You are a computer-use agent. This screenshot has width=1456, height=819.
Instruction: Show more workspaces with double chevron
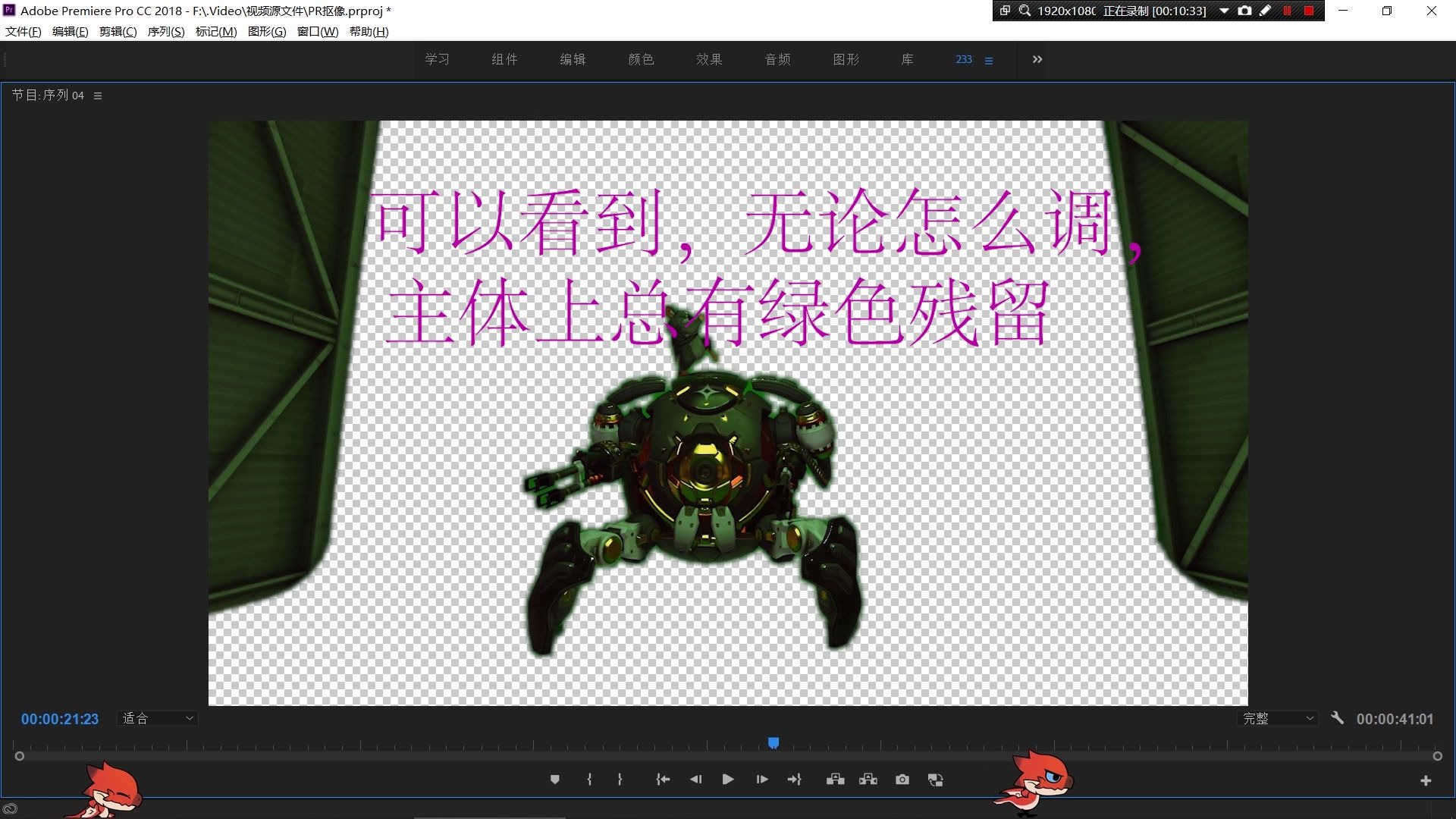[1037, 59]
